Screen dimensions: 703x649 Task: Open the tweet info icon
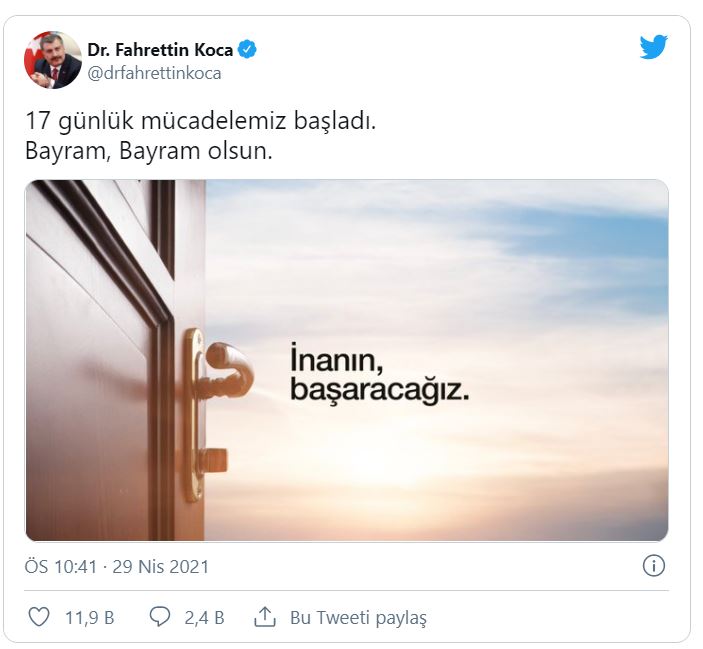click(x=654, y=566)
